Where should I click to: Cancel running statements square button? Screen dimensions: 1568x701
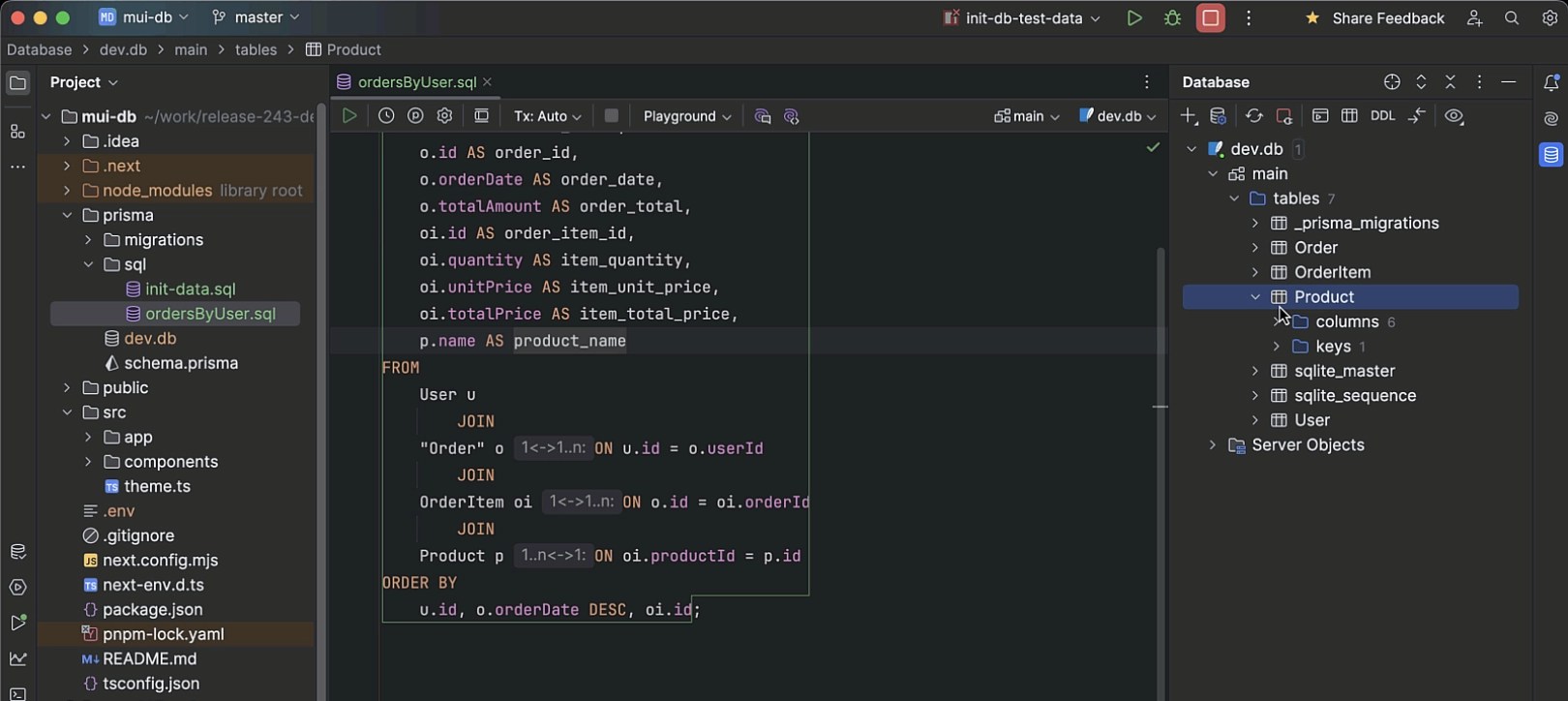tap(611, 116)
